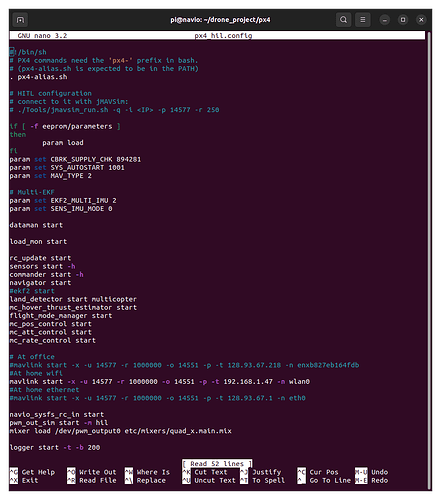Click the Read 52 lines status message
This screenshot has width=441, height=500.
[x=217, y=464]
